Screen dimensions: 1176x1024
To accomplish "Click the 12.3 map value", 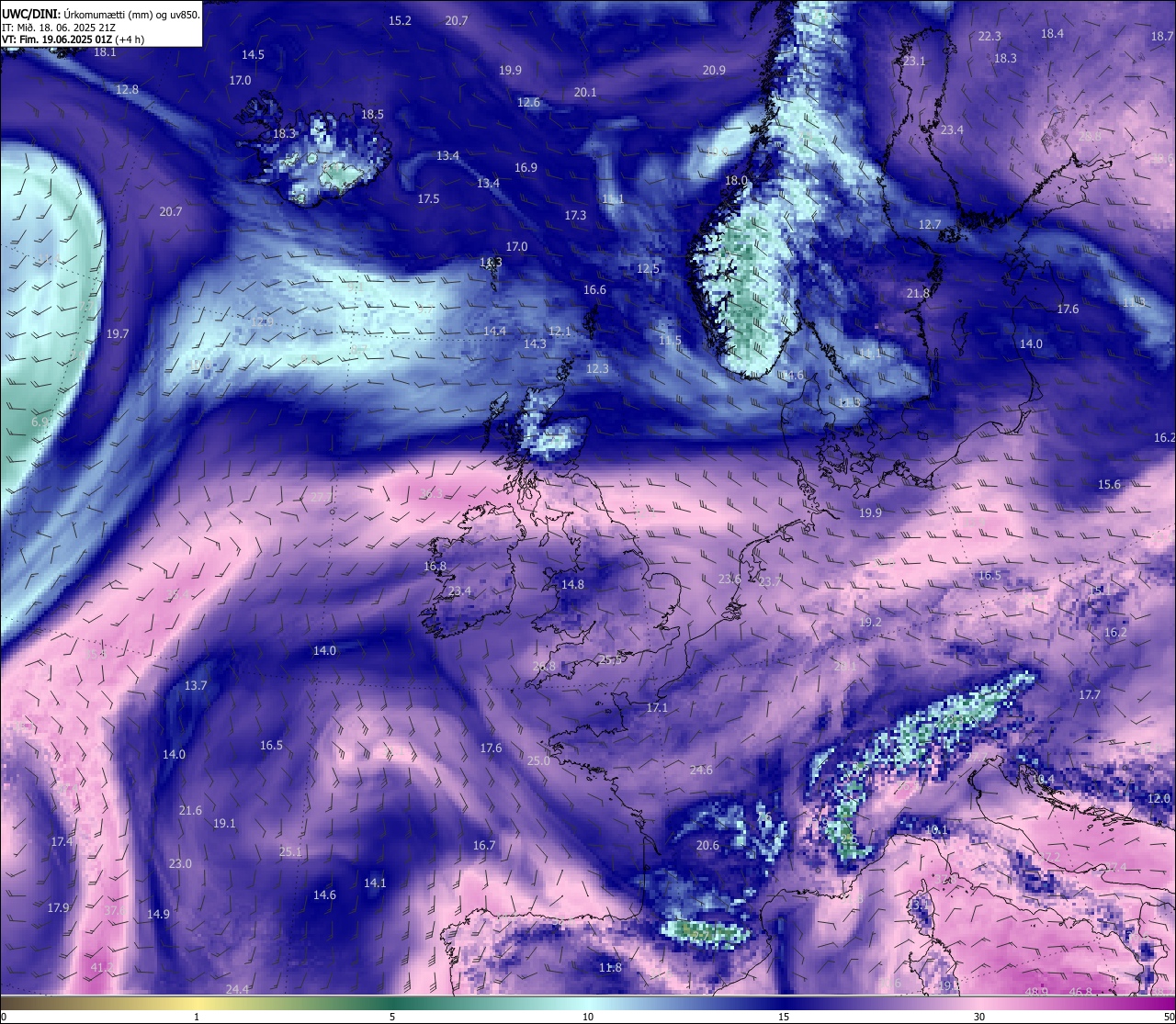I will [597, 368].
